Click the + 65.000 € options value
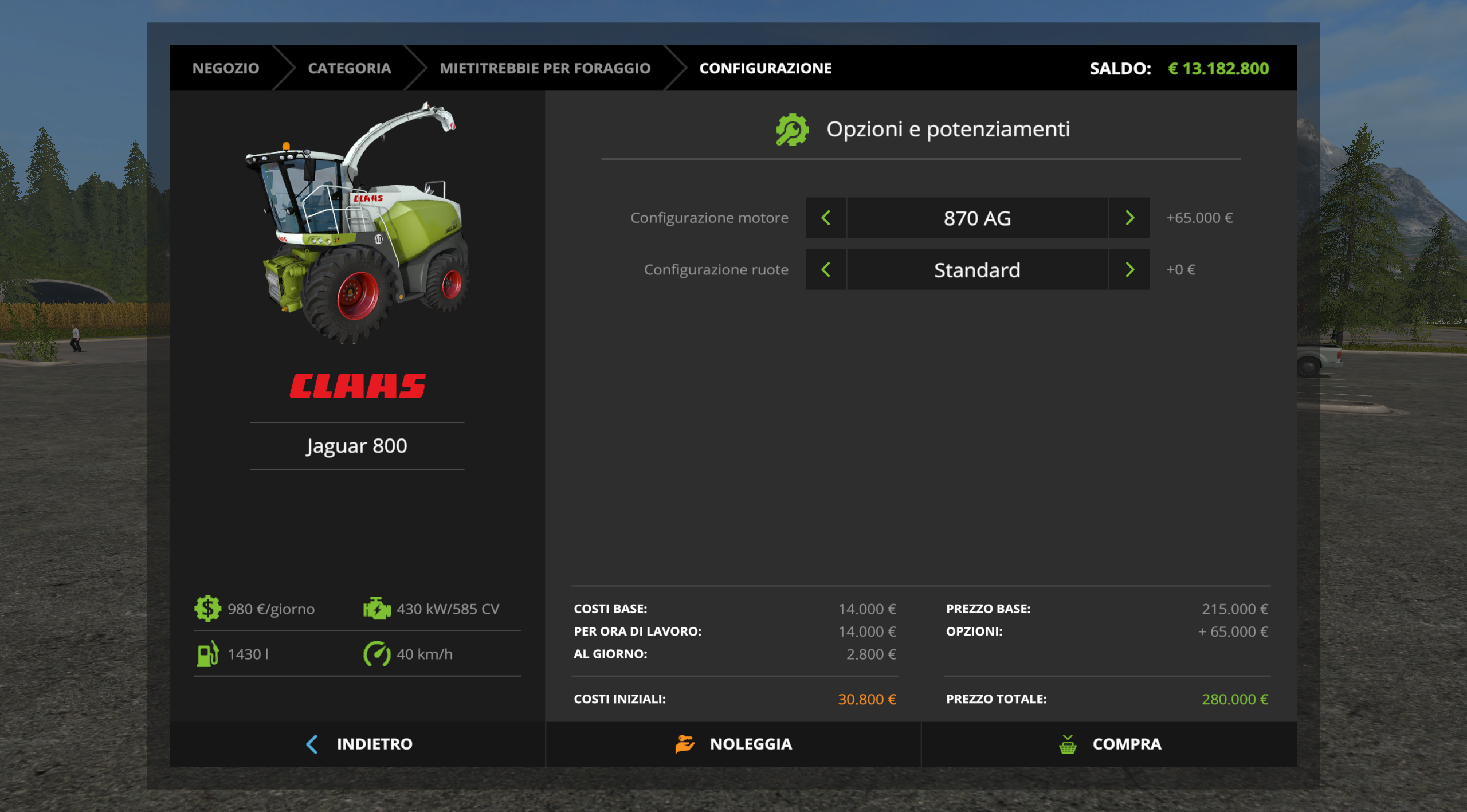 pos(1233,631)
